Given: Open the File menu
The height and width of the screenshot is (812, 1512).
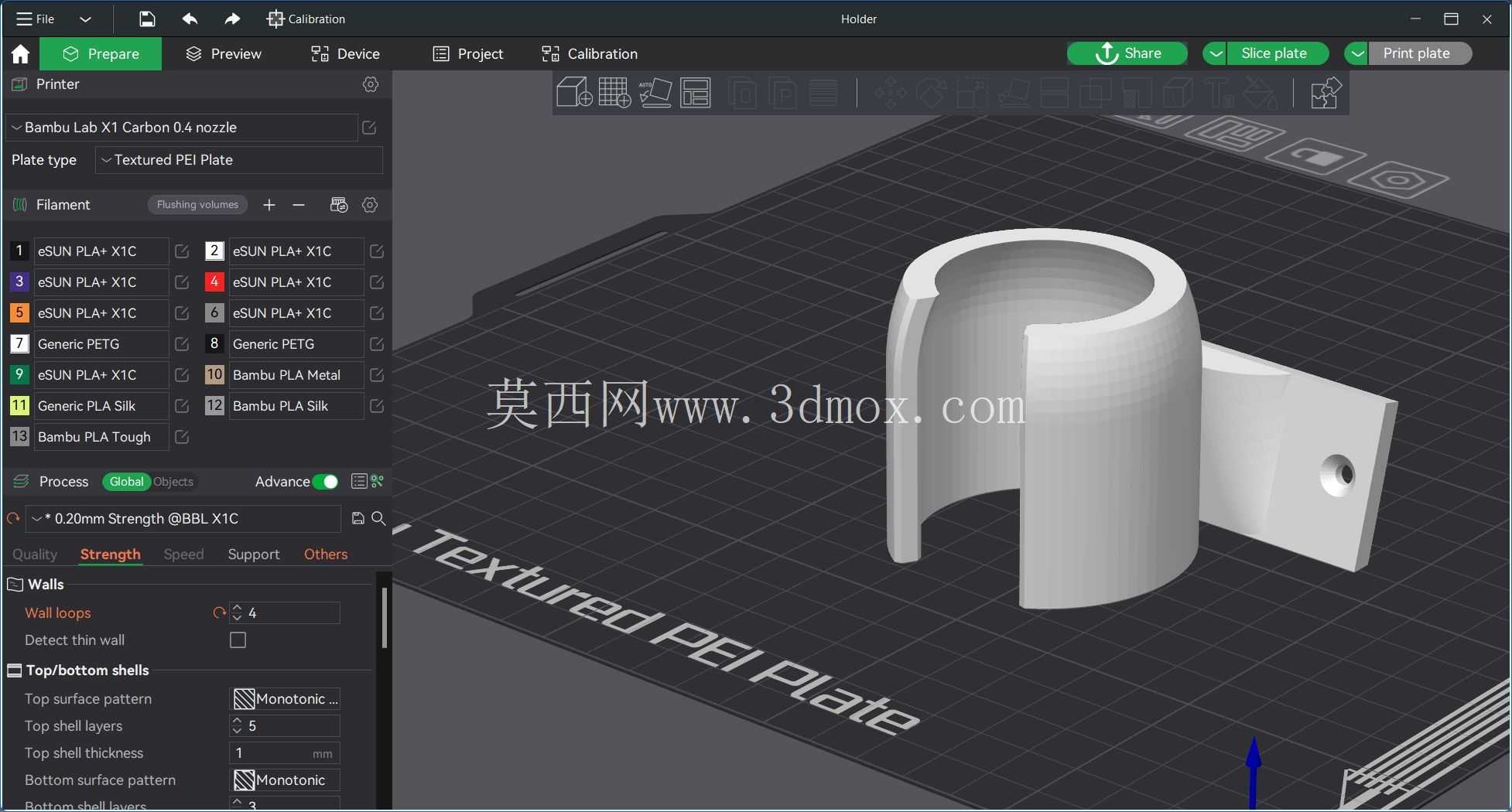Looking at the screenshot, I should pos(36,19).
